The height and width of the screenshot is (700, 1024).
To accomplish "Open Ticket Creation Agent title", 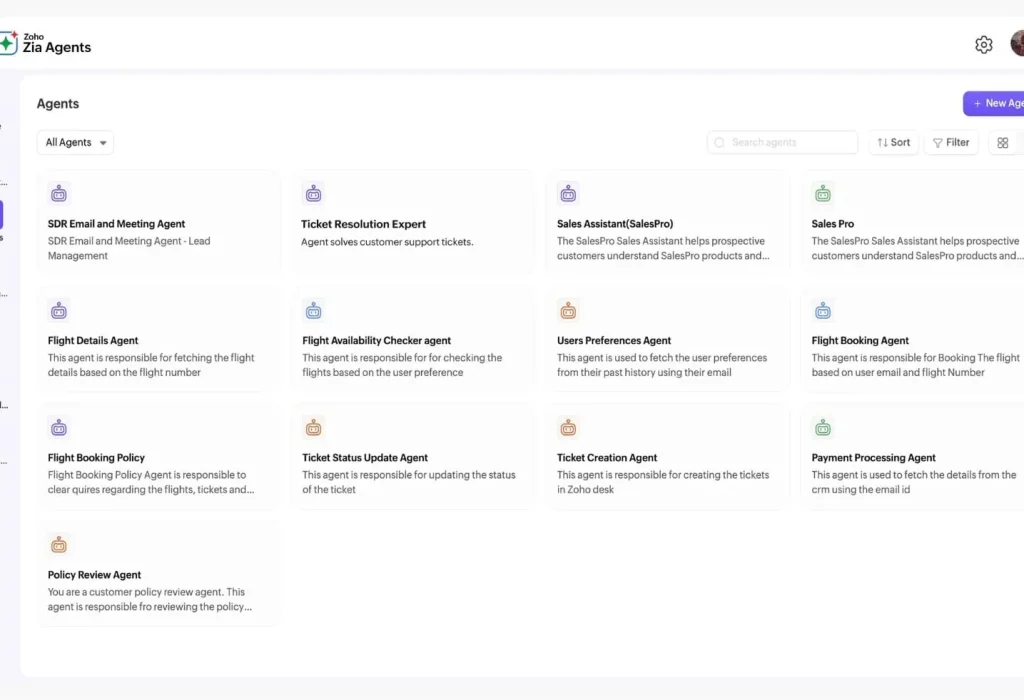I will point(607,458).
